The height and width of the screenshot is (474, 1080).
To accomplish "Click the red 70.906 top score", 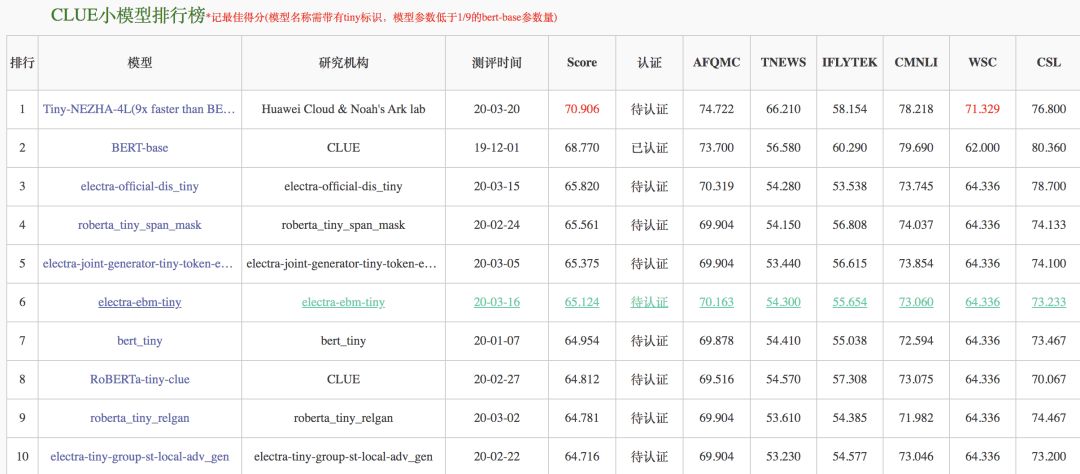I will point(581,109).
